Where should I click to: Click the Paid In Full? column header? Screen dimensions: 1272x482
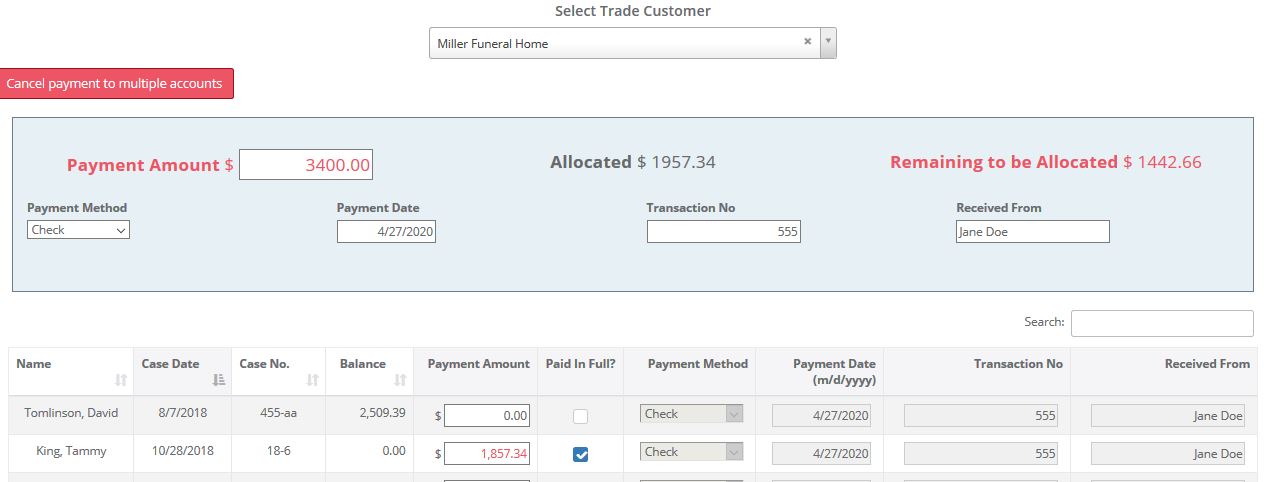pos(580,364)
